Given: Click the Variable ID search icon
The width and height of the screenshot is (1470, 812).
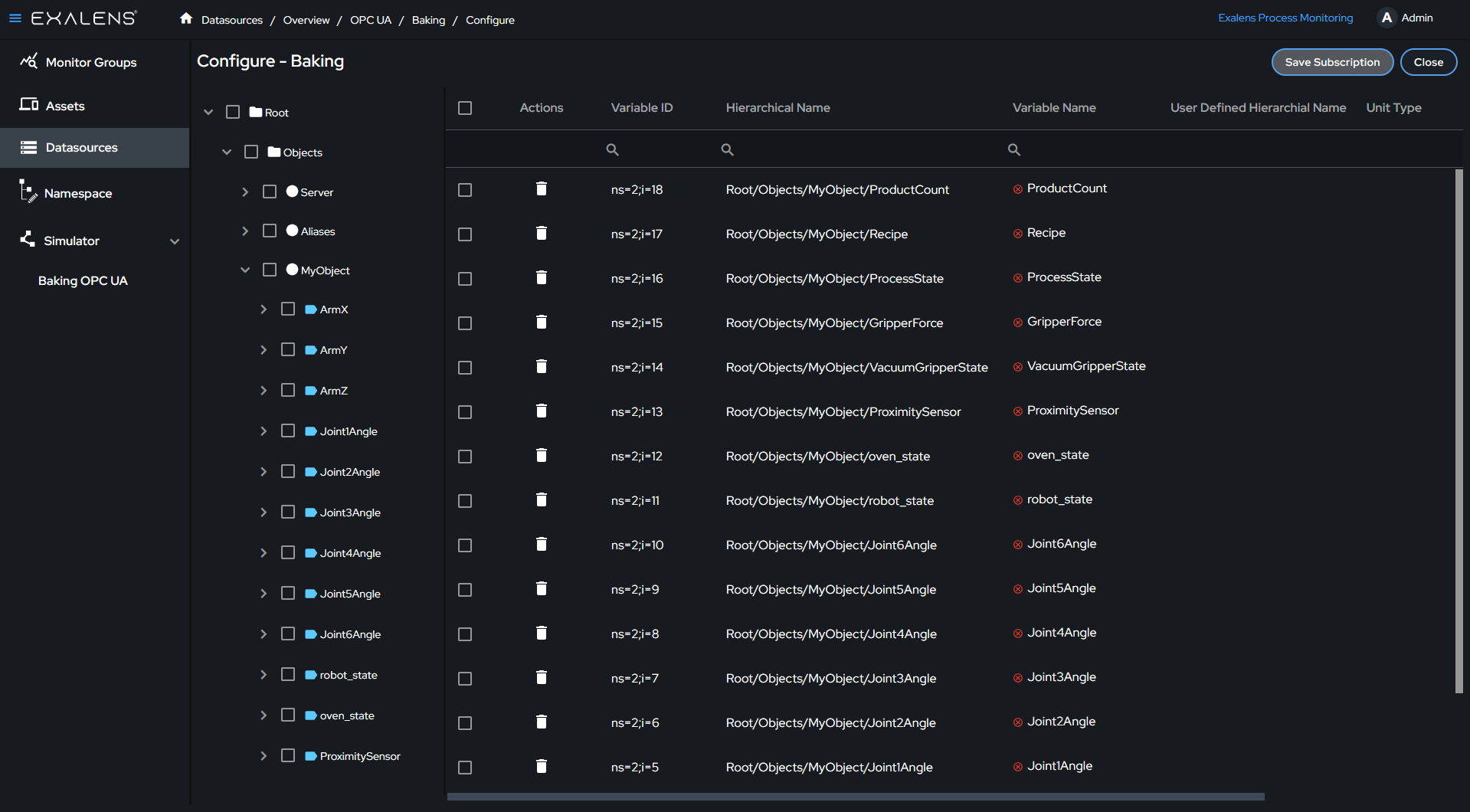Looking at the screenshot, I should point(612,149).
